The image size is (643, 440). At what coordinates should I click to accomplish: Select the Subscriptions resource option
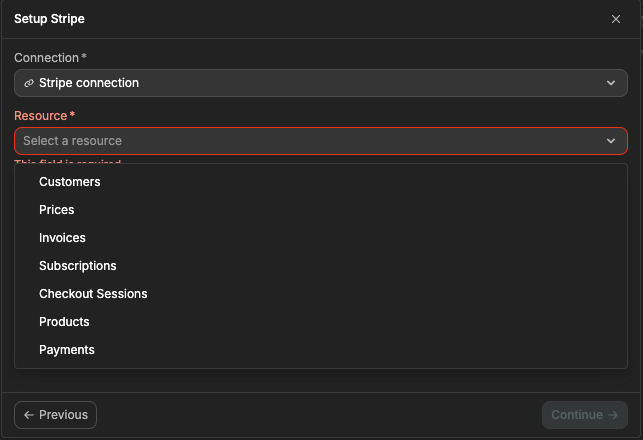click(x=321, y=266)
